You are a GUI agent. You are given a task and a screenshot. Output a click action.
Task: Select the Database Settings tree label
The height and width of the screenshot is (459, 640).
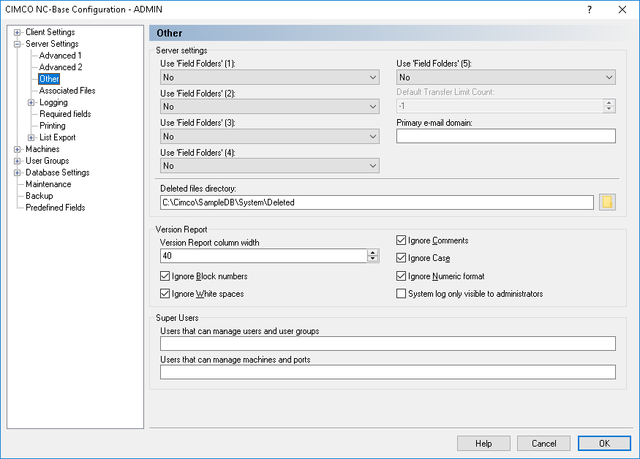[x=58, y=173]
